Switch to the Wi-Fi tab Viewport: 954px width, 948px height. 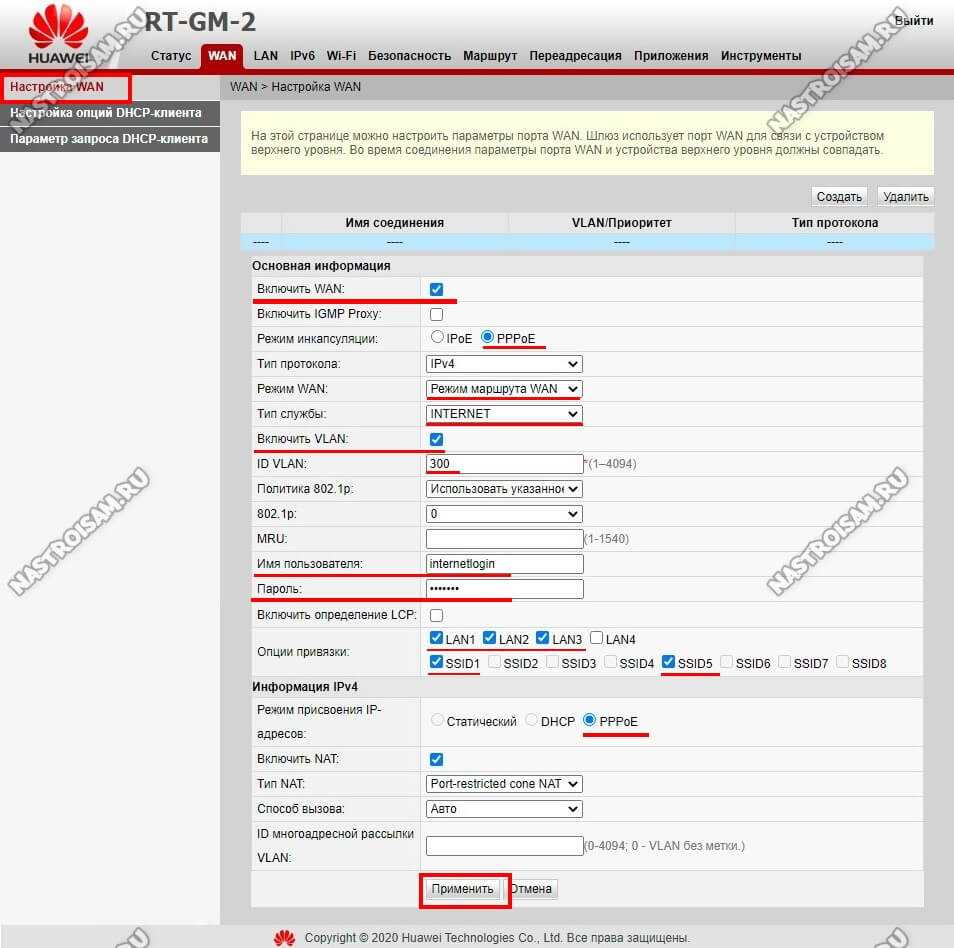341,56
